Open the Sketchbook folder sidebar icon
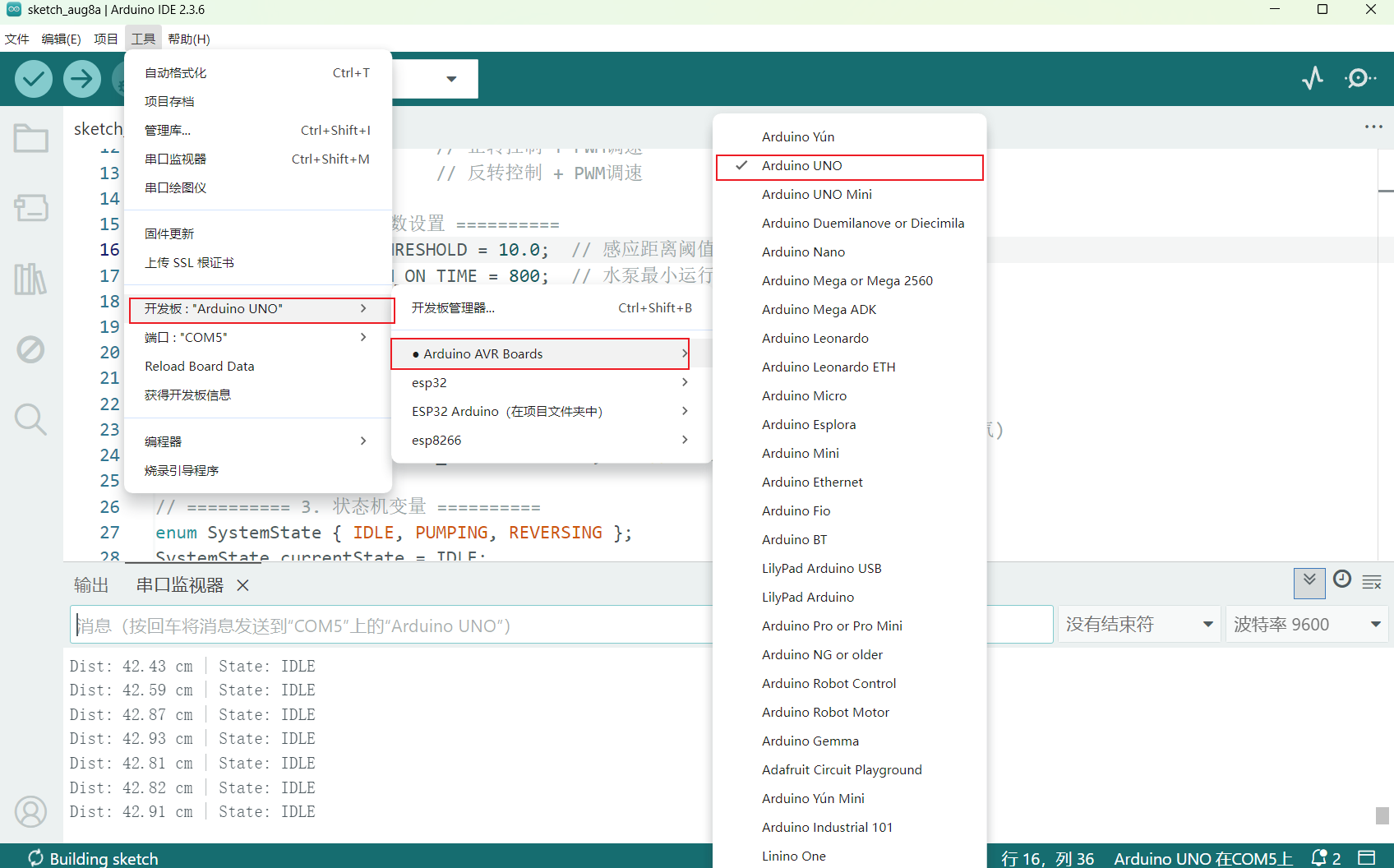 click(31, 138)
